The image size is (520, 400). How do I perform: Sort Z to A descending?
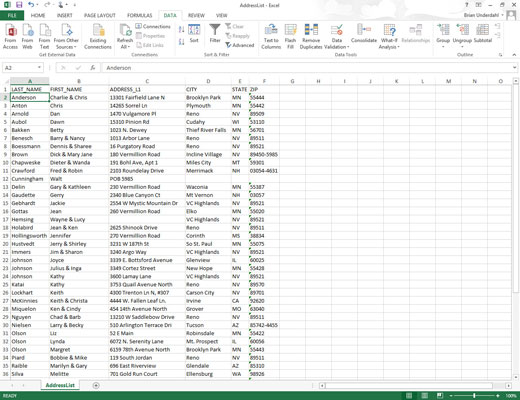(x=181, y=42)
